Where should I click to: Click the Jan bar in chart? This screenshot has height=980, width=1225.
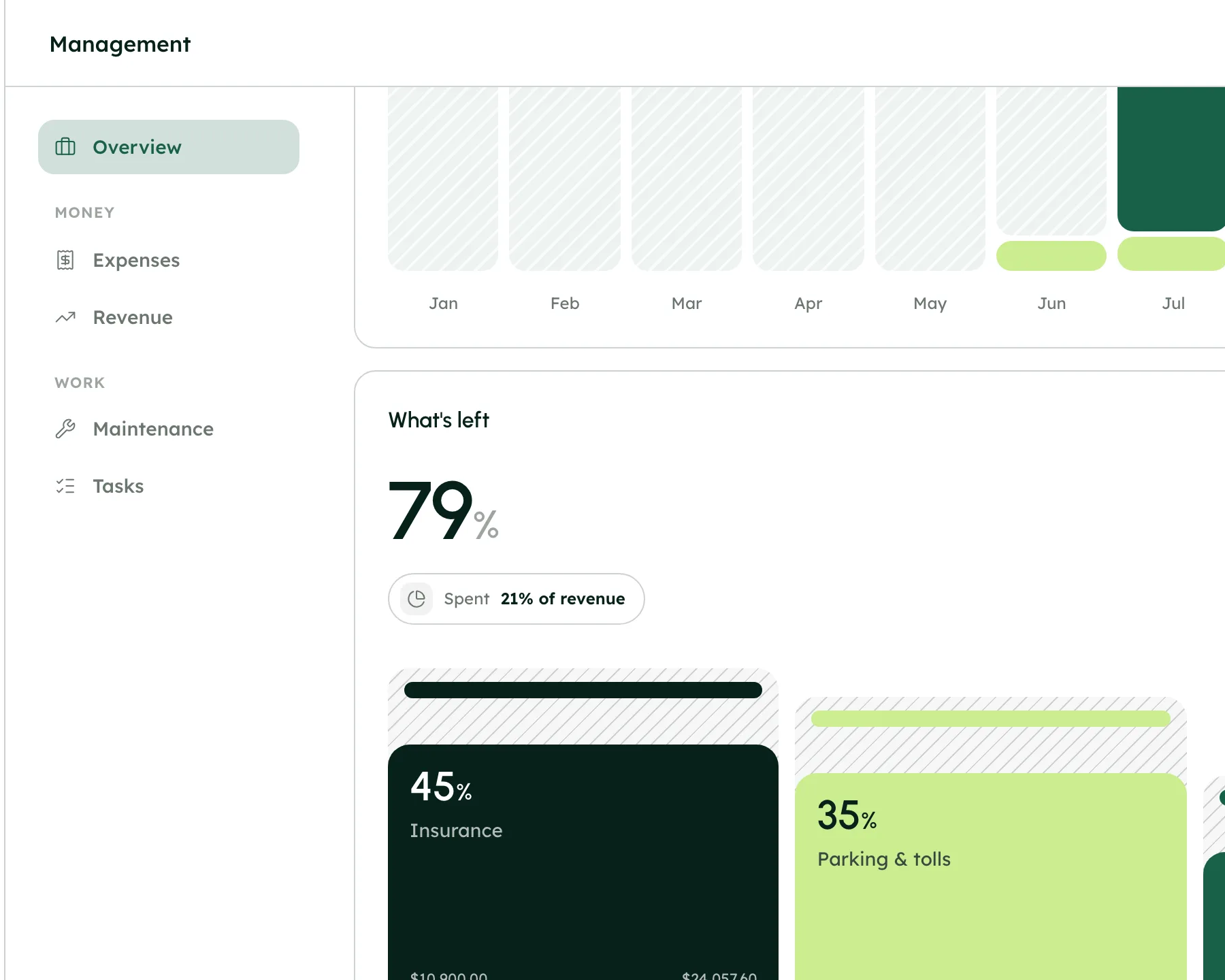click(443, 178)
